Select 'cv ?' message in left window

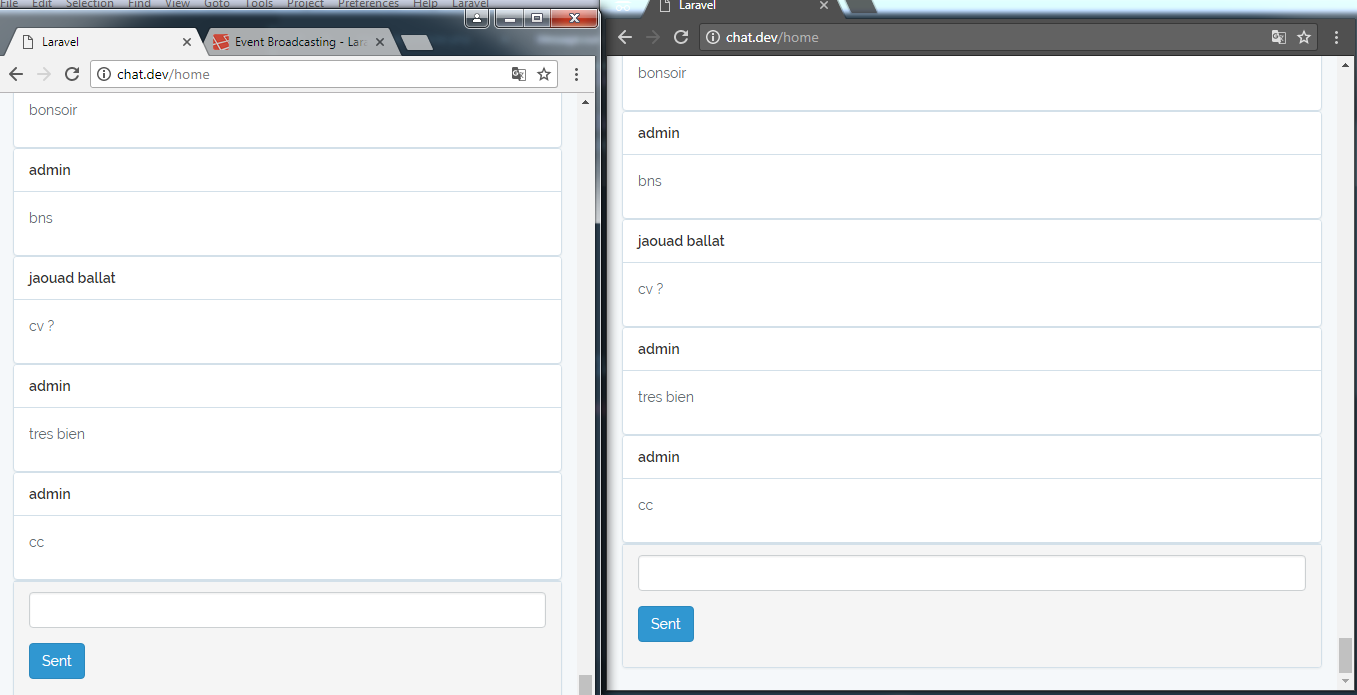pyautogui.click(x=41, y=326)
